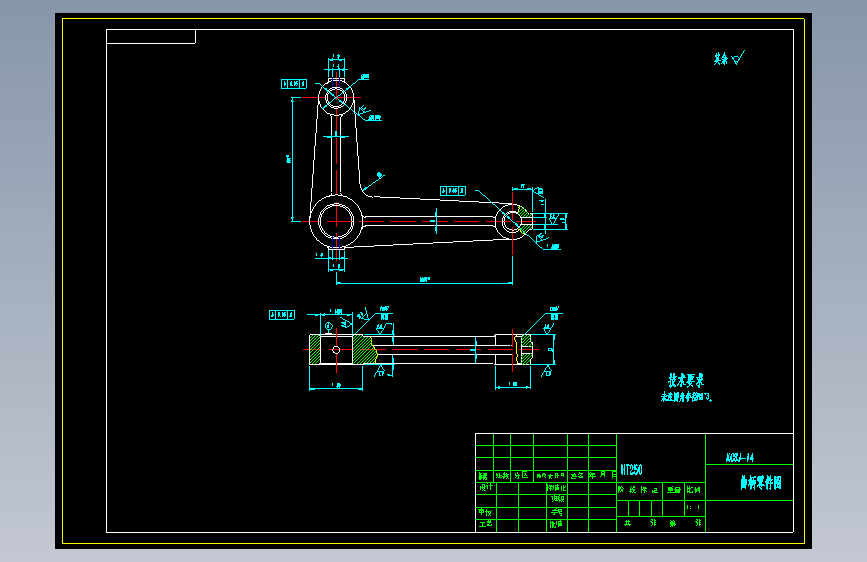The width and height of the screenshot is (867, 562).
Task: Click the empty revision box at sheet top-left
Action: click(150, 37)
